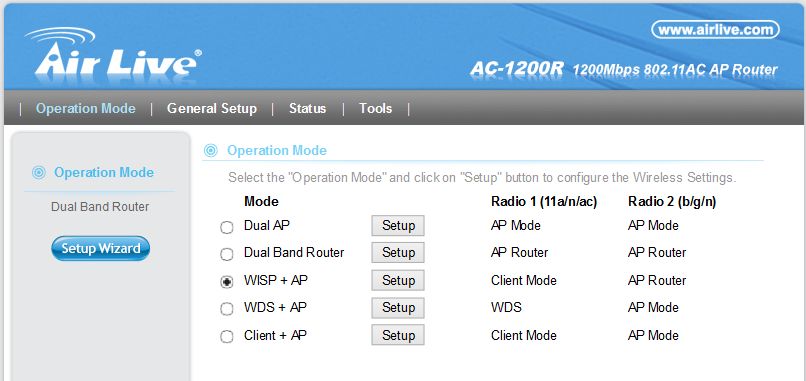Screen dimensions: 806x381
Task: Click the "WDS + AP" mode label
Action: point(276,307)
